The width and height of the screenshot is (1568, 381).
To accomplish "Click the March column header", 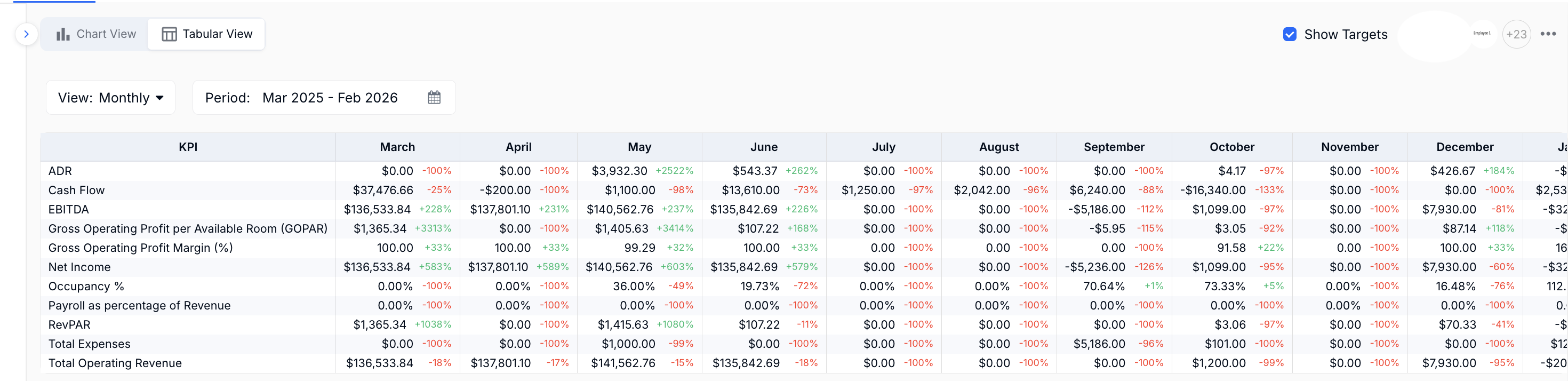I will coord(397,147).
